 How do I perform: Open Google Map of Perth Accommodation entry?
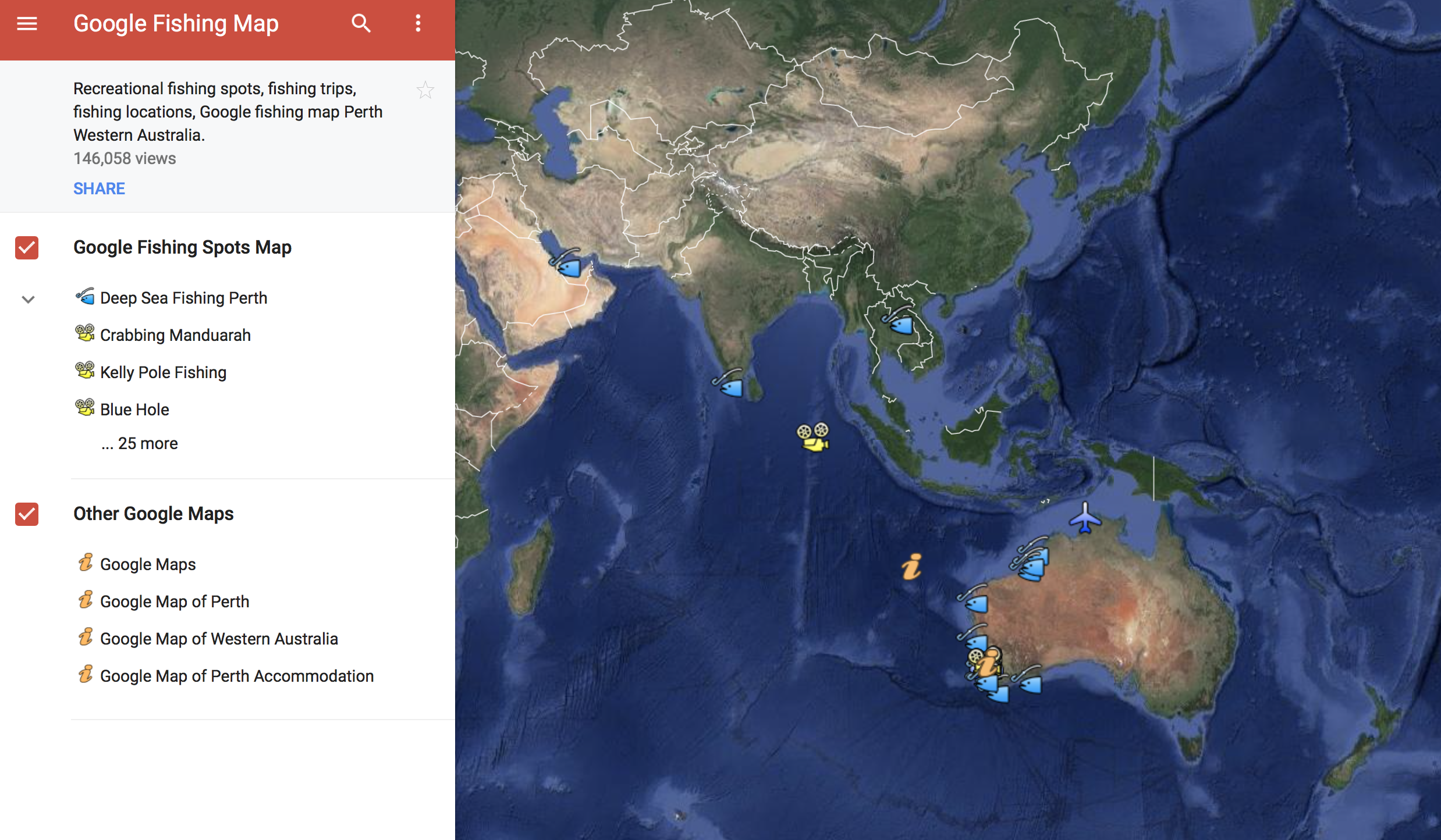coord(237,676)
